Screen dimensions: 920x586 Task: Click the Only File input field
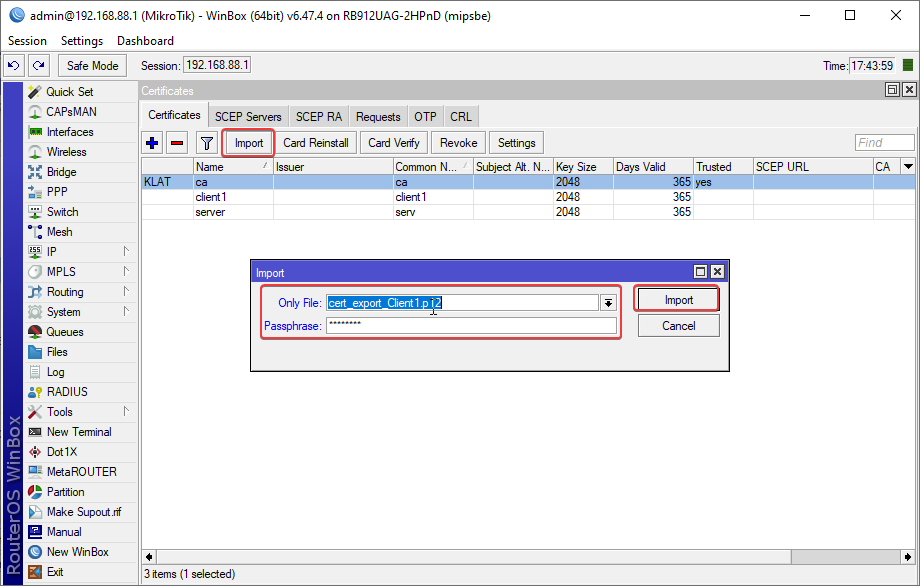(x=462, y=303)
